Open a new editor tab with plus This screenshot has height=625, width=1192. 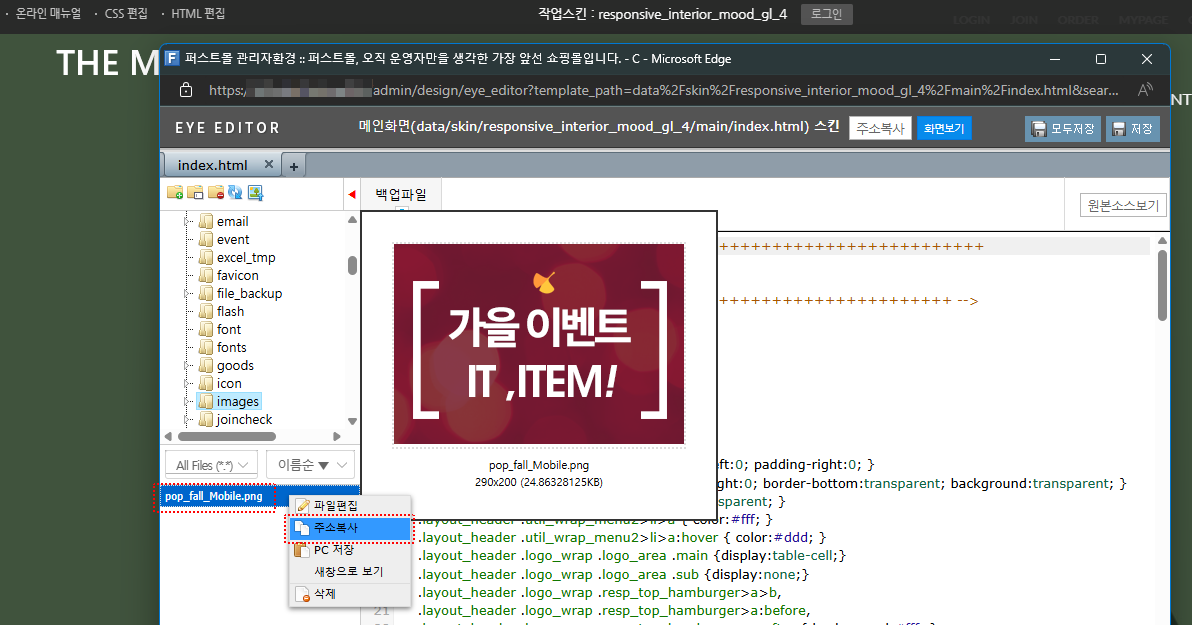(x=293, y=165)
